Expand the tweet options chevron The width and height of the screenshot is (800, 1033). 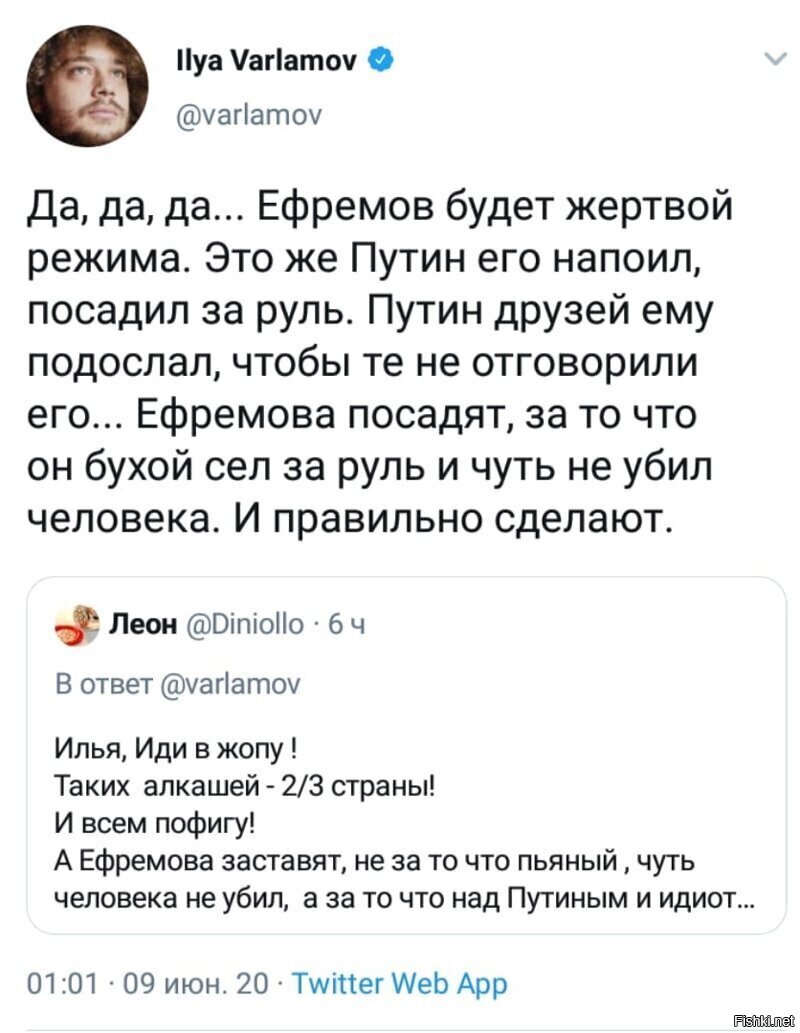tap(778, 59)
